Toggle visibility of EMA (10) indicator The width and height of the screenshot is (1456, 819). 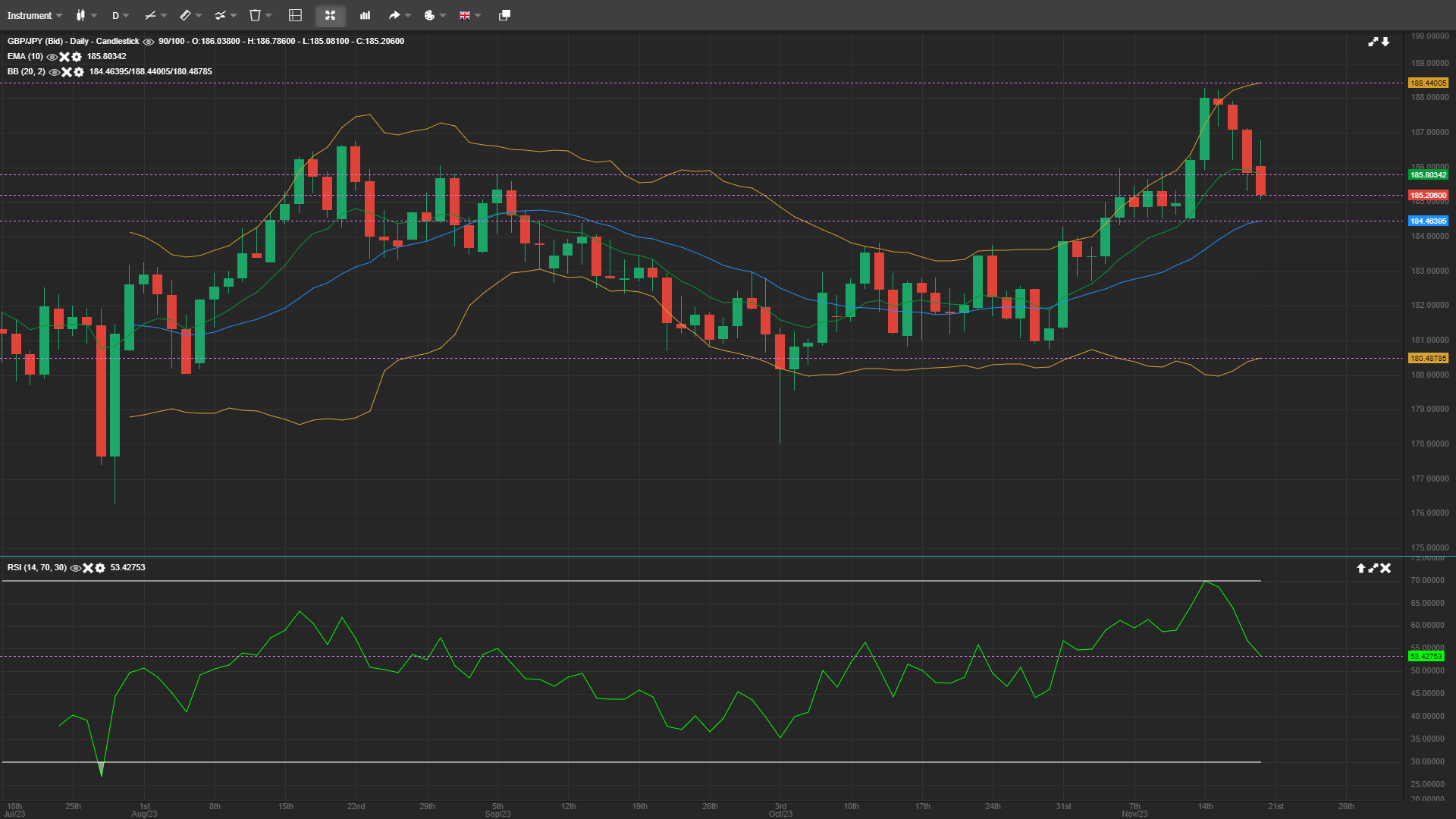pos(52,57)
